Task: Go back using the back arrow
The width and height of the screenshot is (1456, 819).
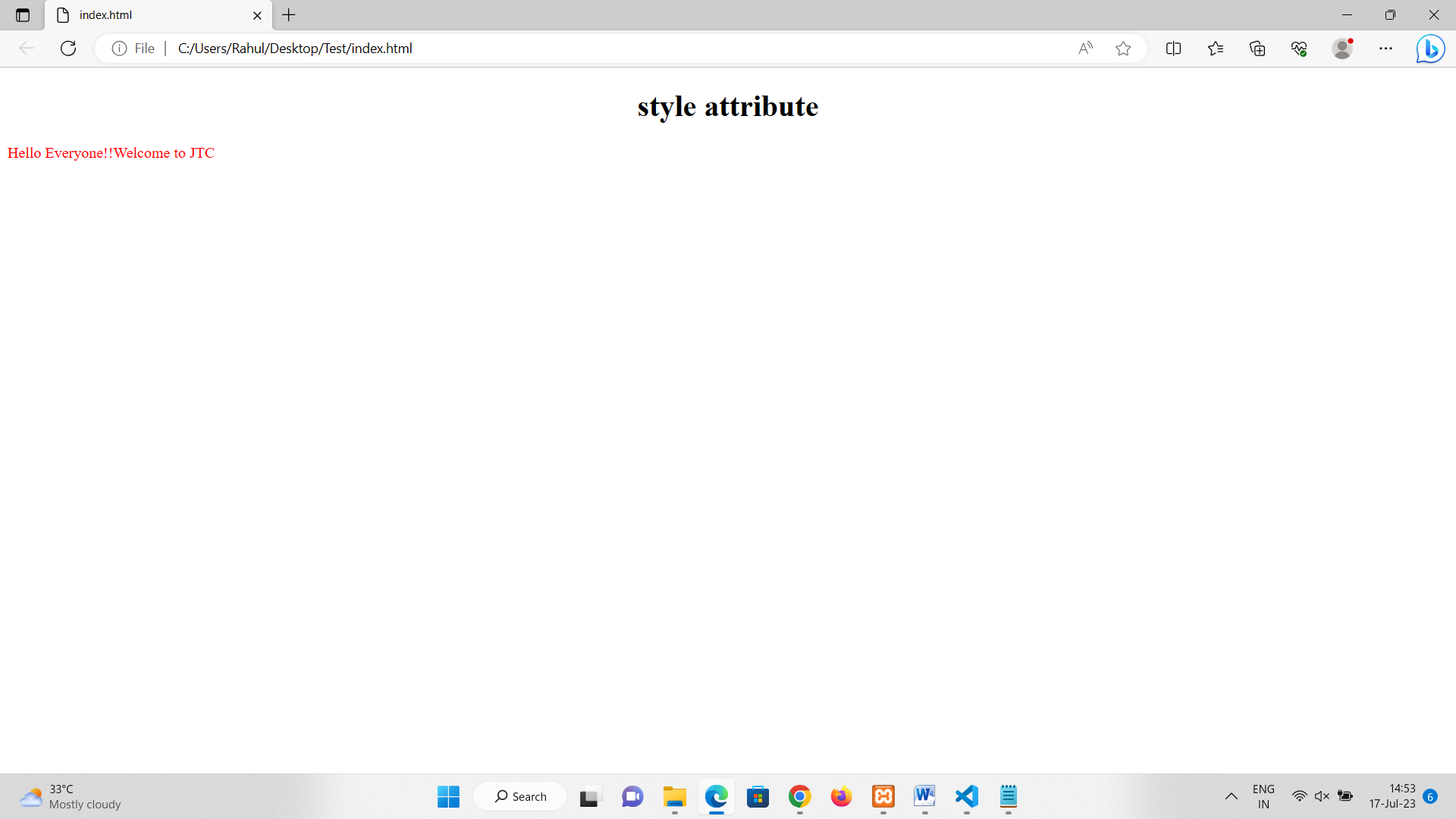Action: click(27, 49)
